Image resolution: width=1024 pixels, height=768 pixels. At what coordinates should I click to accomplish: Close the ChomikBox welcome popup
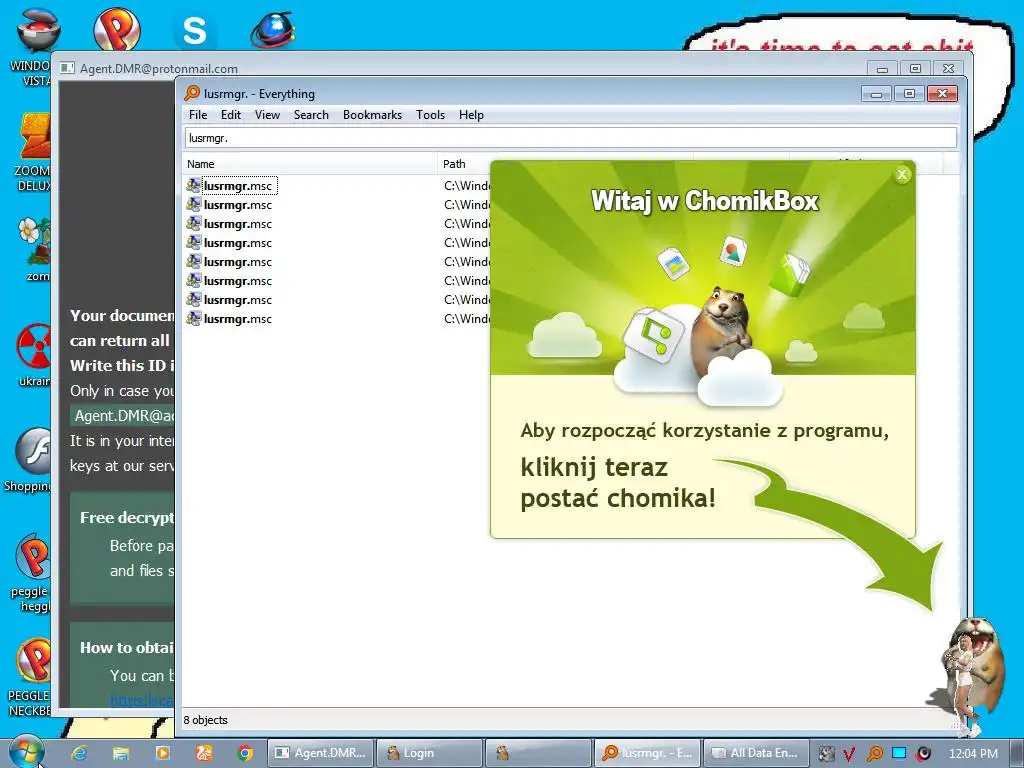[x=902, y=174]
